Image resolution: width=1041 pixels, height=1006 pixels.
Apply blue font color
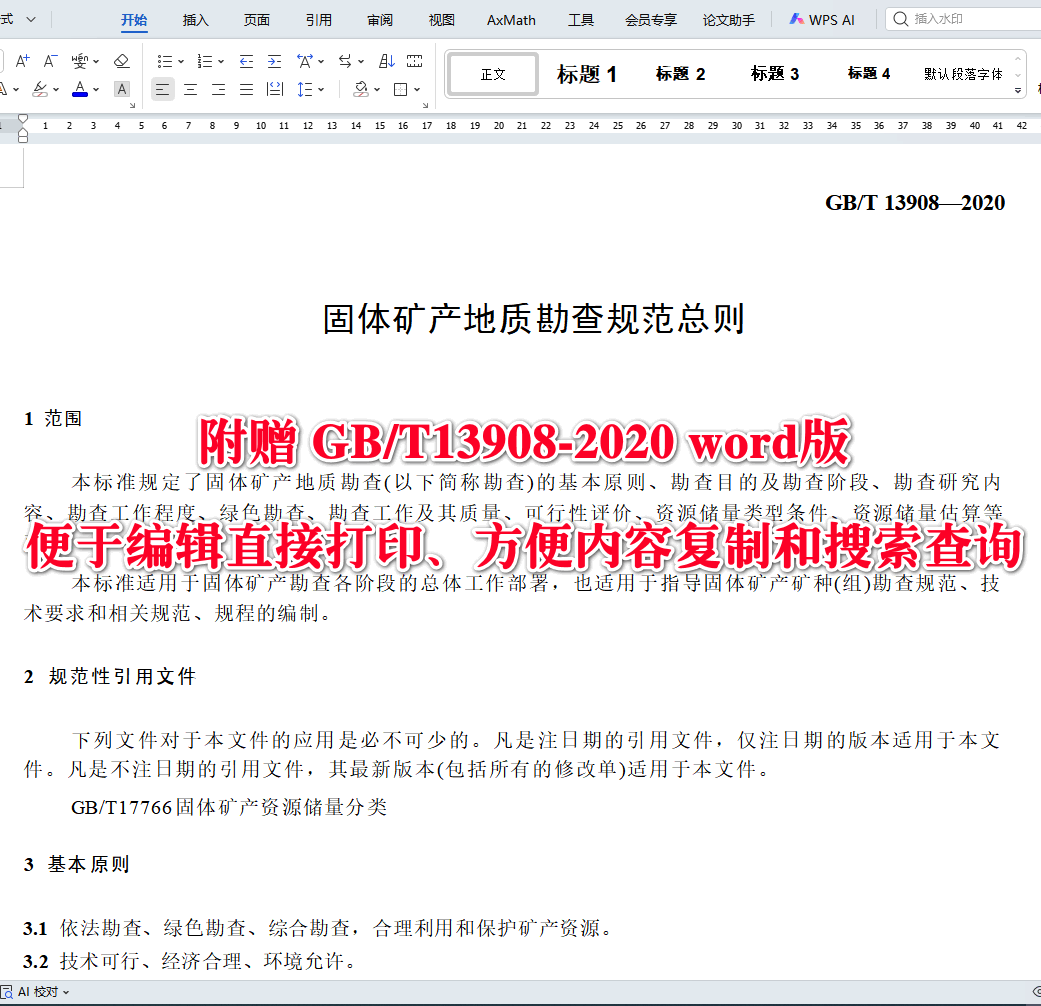coord(80,89)
